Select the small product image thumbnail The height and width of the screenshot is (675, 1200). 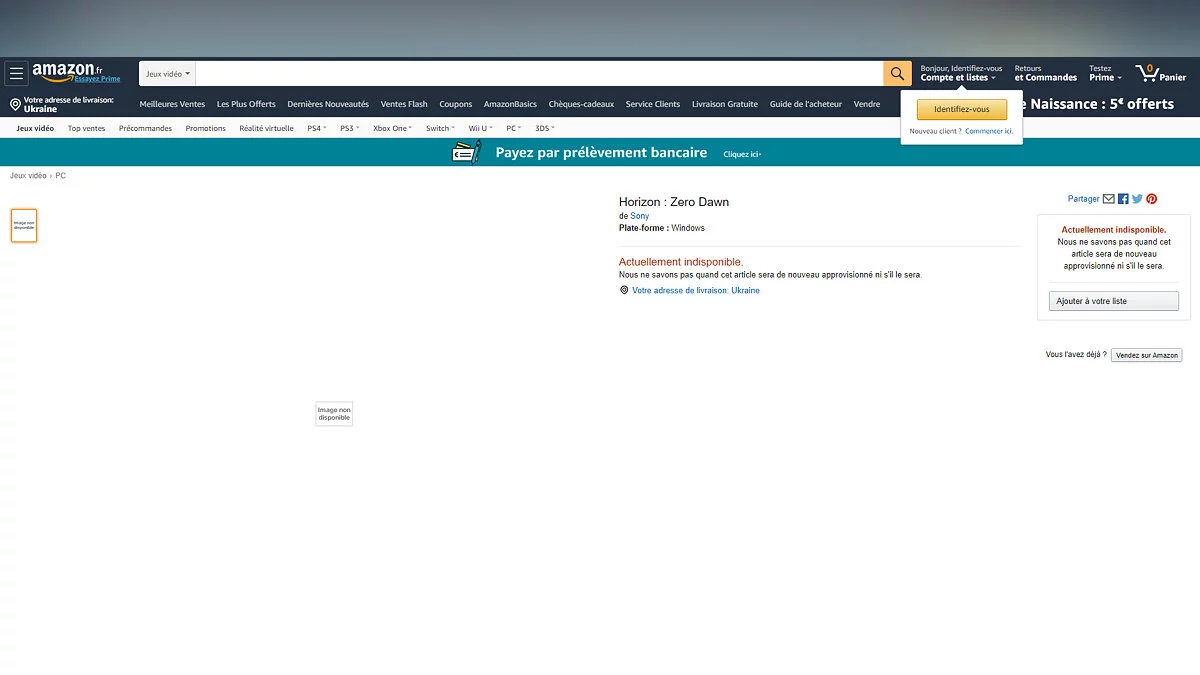pos(24,226)
